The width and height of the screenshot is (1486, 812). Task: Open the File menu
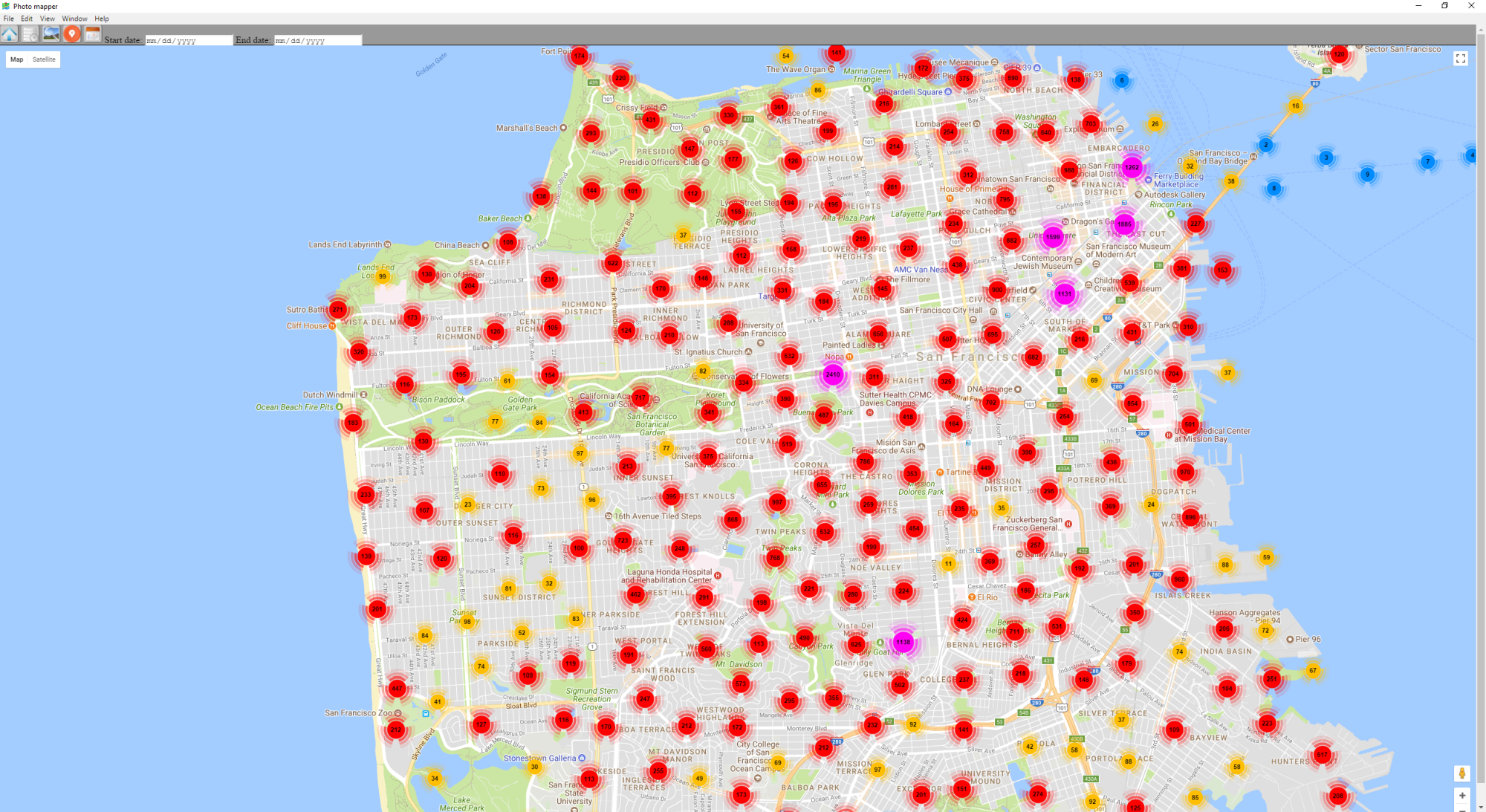point(9,19)
